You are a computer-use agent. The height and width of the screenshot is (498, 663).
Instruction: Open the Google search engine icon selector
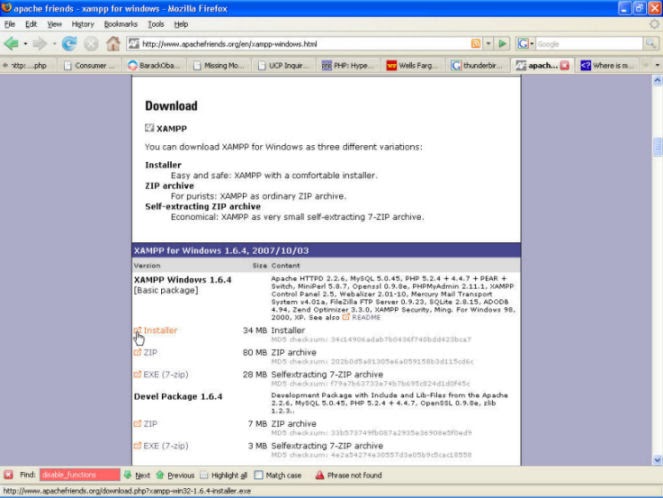point(525,44)
